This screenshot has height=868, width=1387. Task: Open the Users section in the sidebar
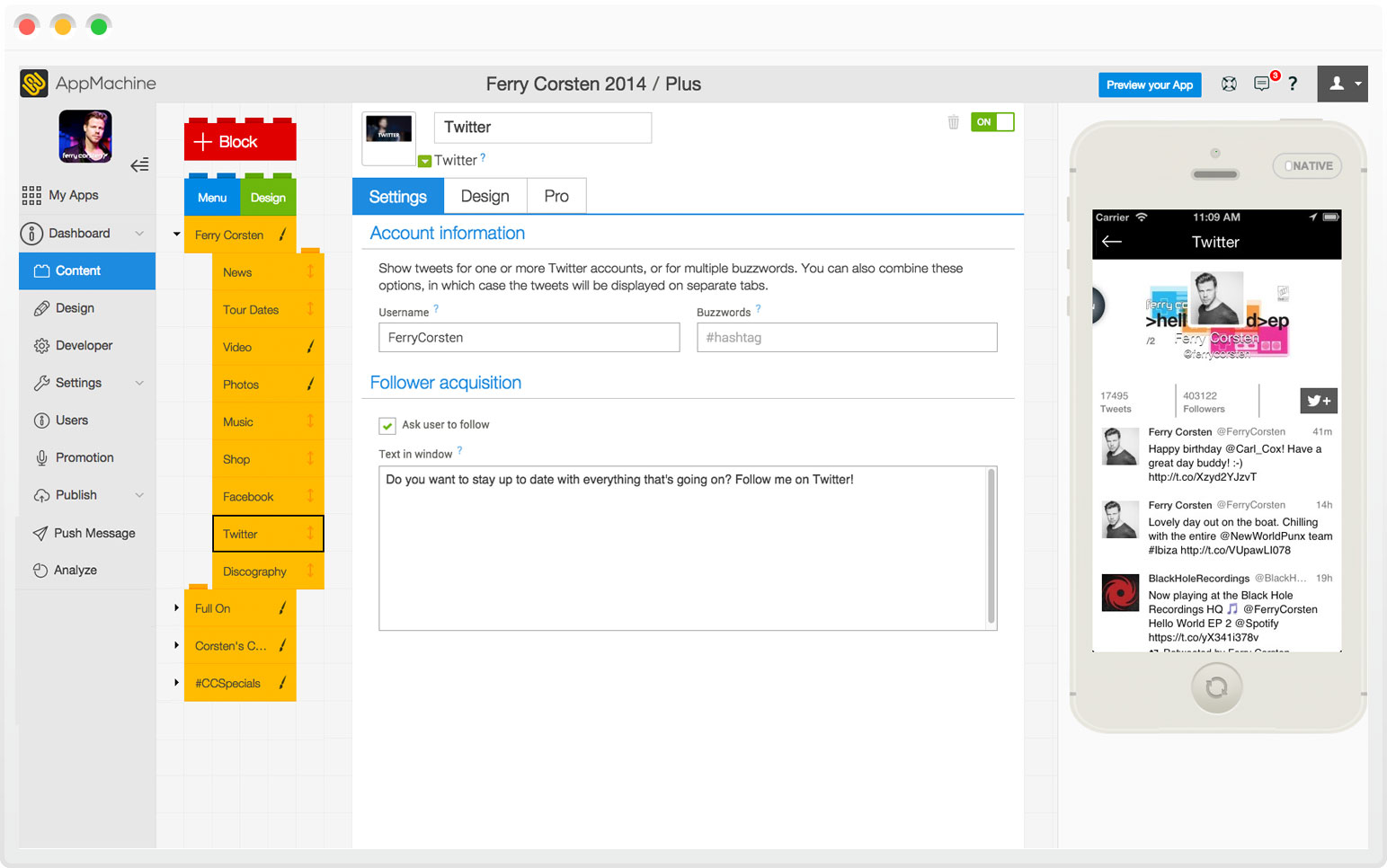pyautogui.click(x=73, y=420)
